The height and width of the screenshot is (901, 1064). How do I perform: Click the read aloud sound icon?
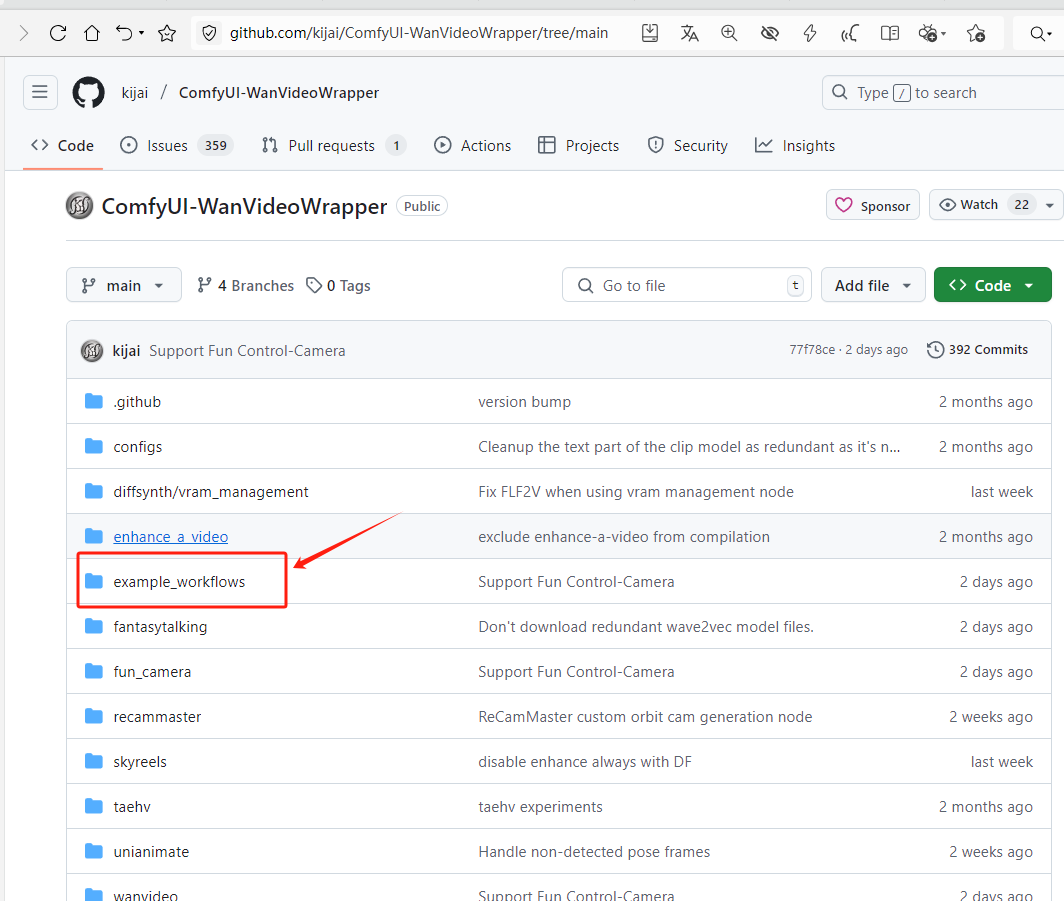(850, 33)
